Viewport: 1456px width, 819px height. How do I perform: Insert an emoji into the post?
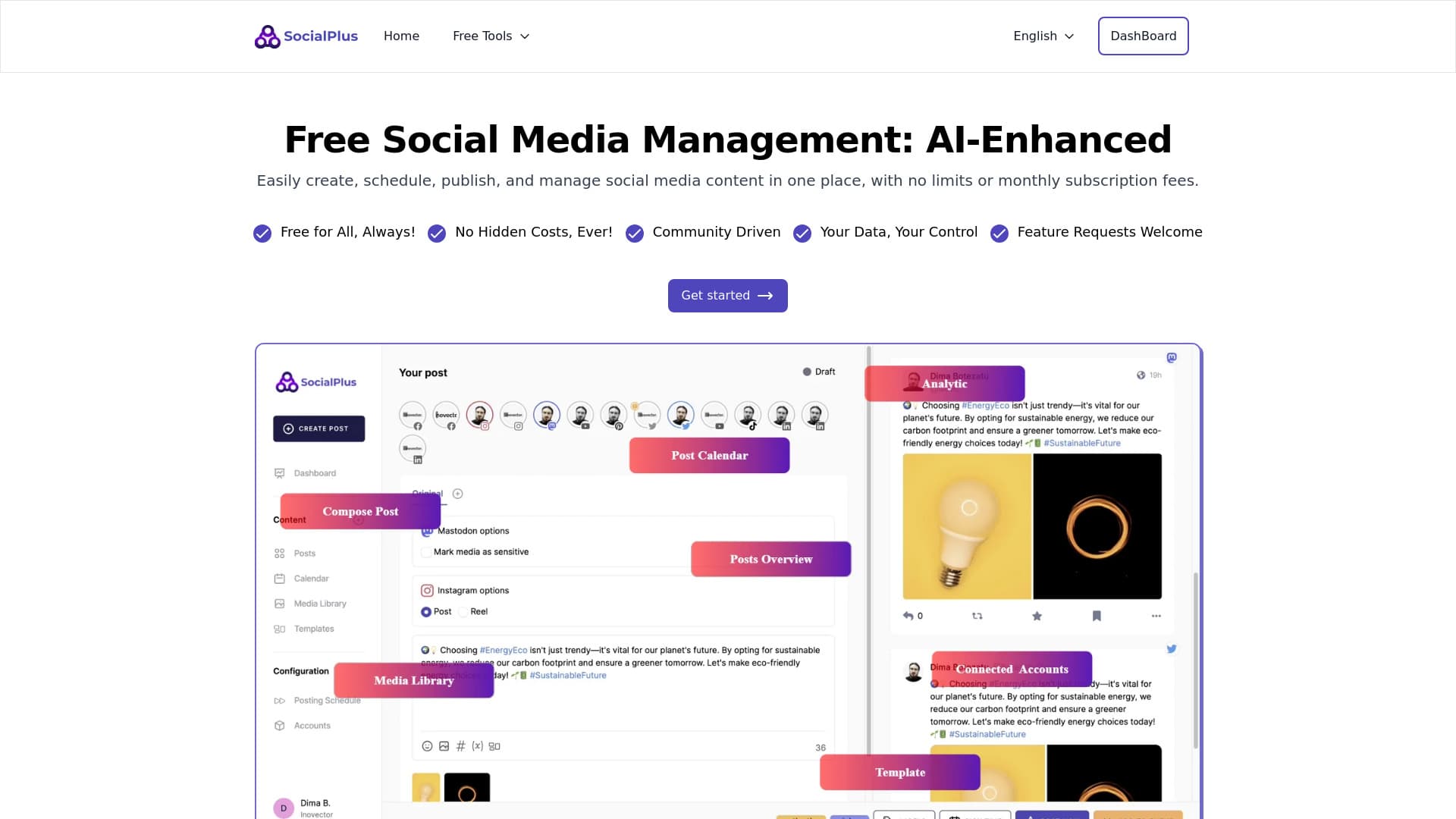tap(426, 746)
